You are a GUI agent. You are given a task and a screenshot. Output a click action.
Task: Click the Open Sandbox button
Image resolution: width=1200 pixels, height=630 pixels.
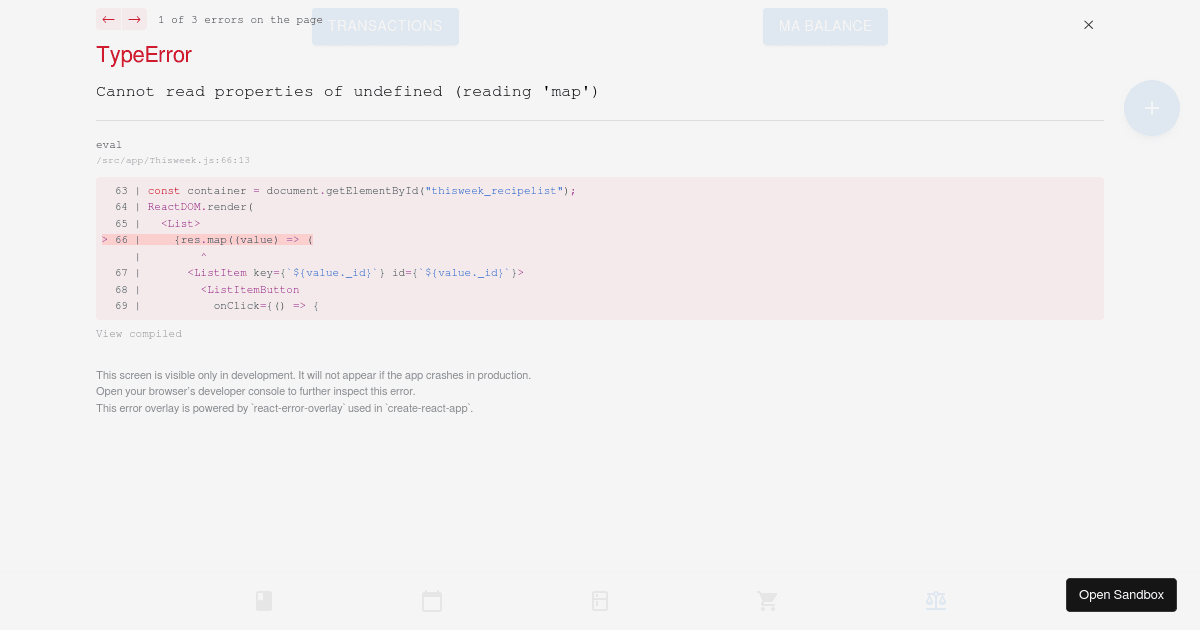point(1121,595)
